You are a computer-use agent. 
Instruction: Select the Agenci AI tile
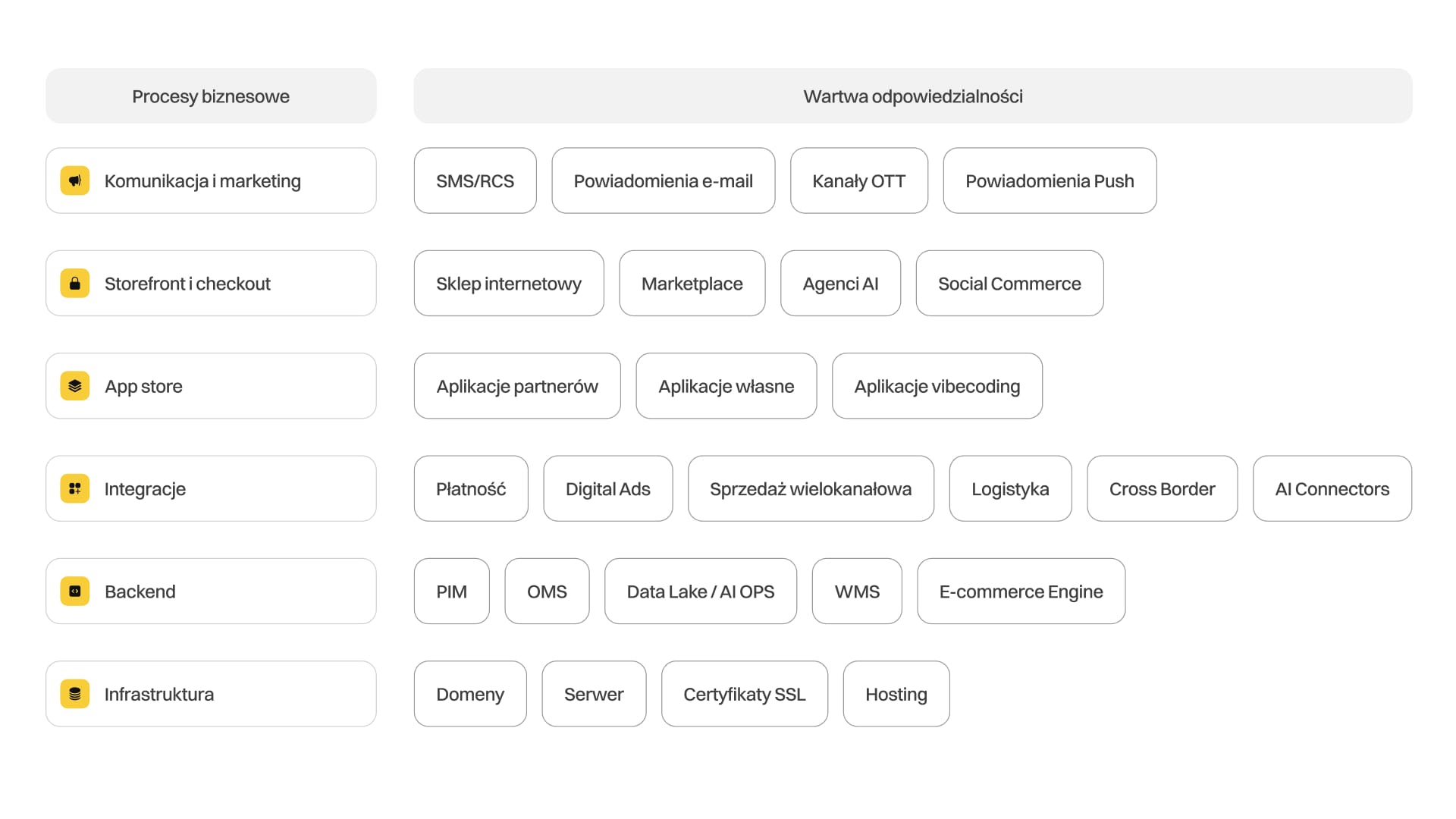point(841,284)
